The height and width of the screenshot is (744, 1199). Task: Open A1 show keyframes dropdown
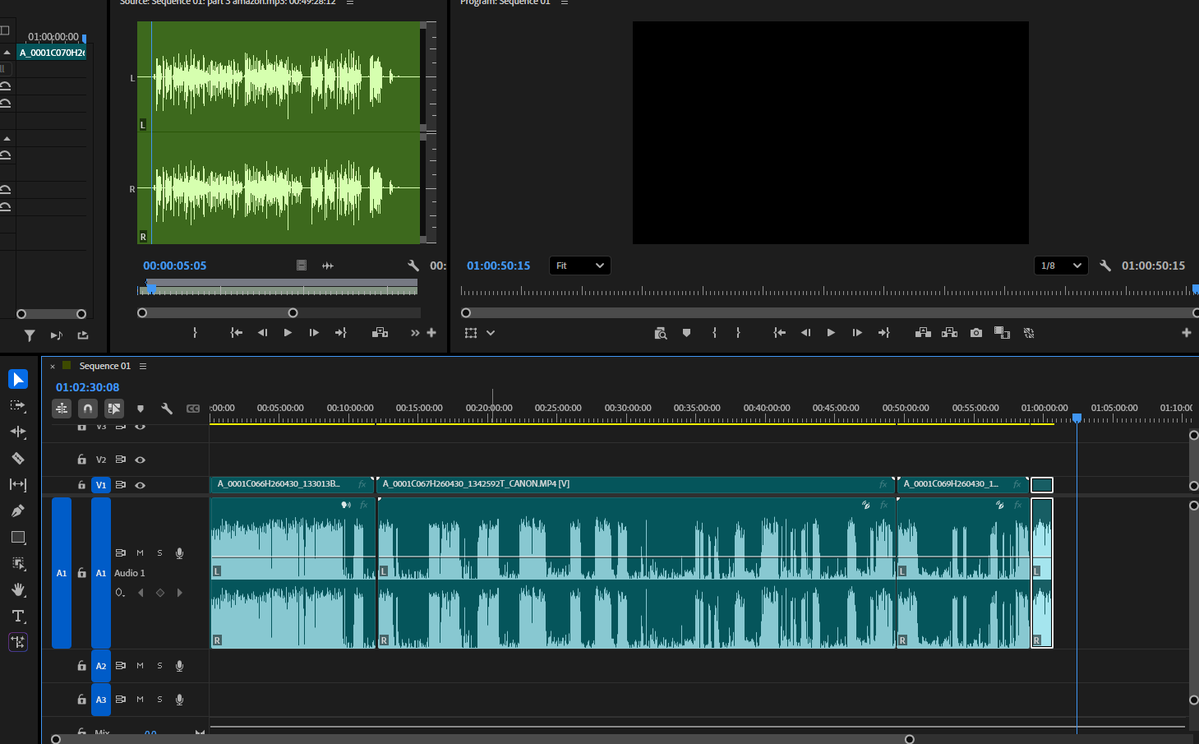120,593
